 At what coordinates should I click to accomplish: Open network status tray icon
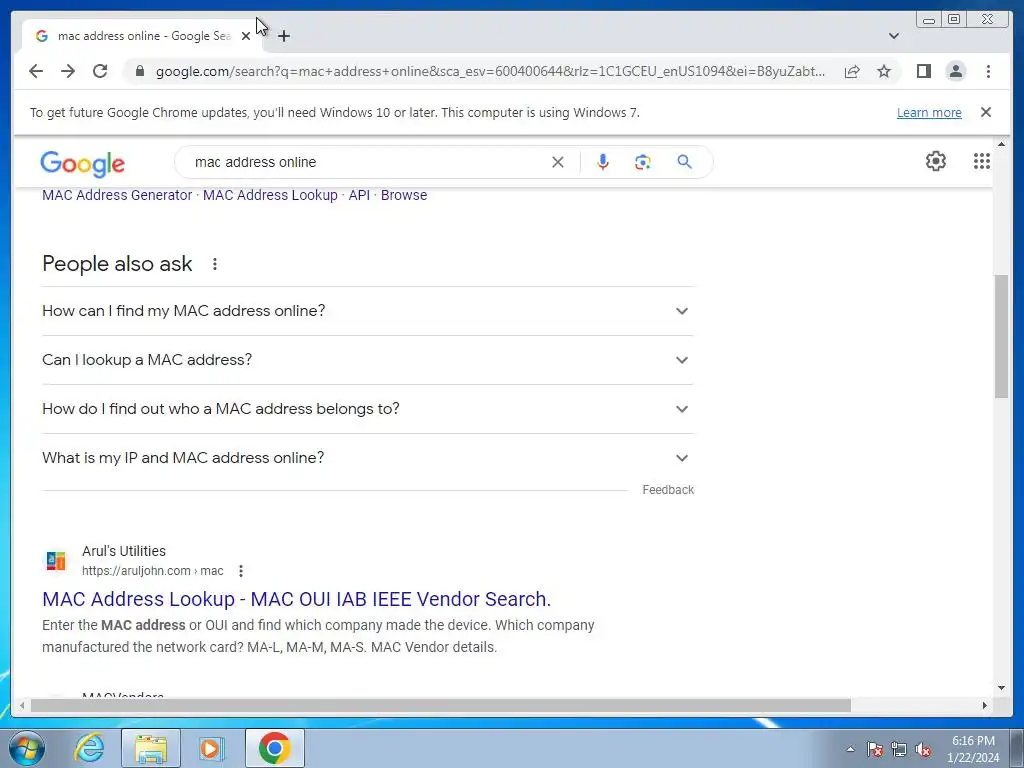899,749
